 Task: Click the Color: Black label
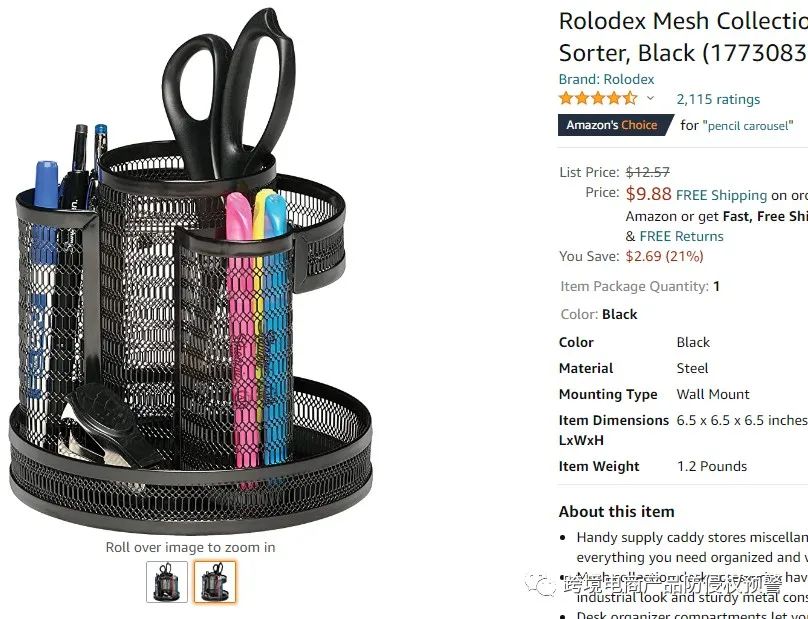coord(599,314)
